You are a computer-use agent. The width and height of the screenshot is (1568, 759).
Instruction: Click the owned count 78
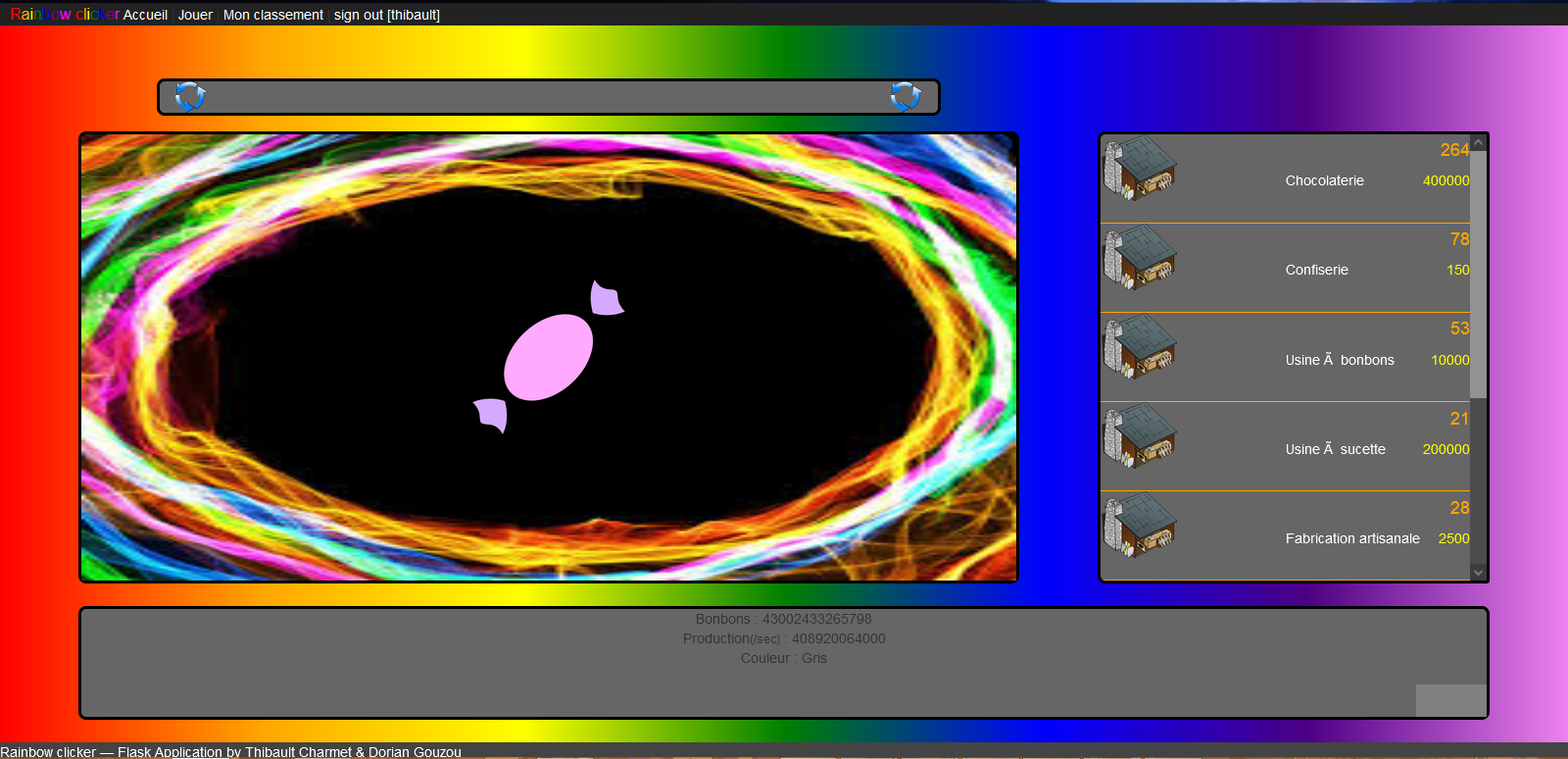[1460, 239]
